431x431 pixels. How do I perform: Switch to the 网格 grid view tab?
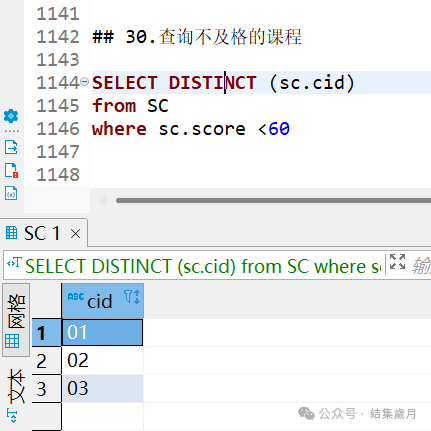(16, 320)
